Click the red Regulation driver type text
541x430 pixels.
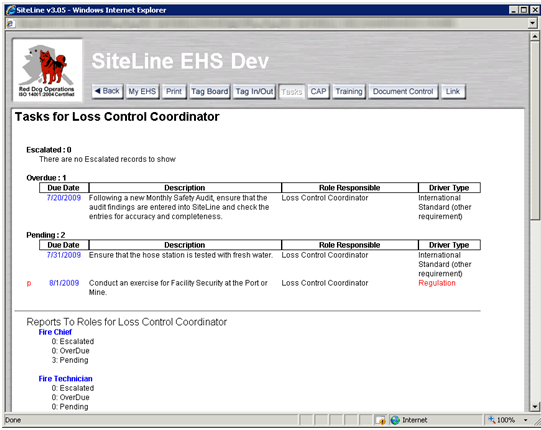click(x=437, y=283)
